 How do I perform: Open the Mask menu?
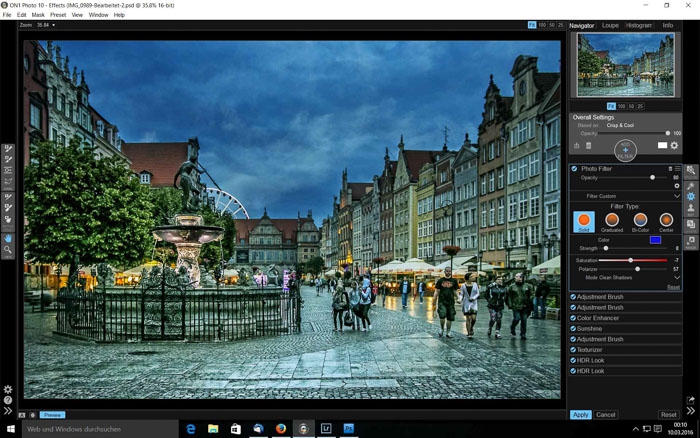38,15
